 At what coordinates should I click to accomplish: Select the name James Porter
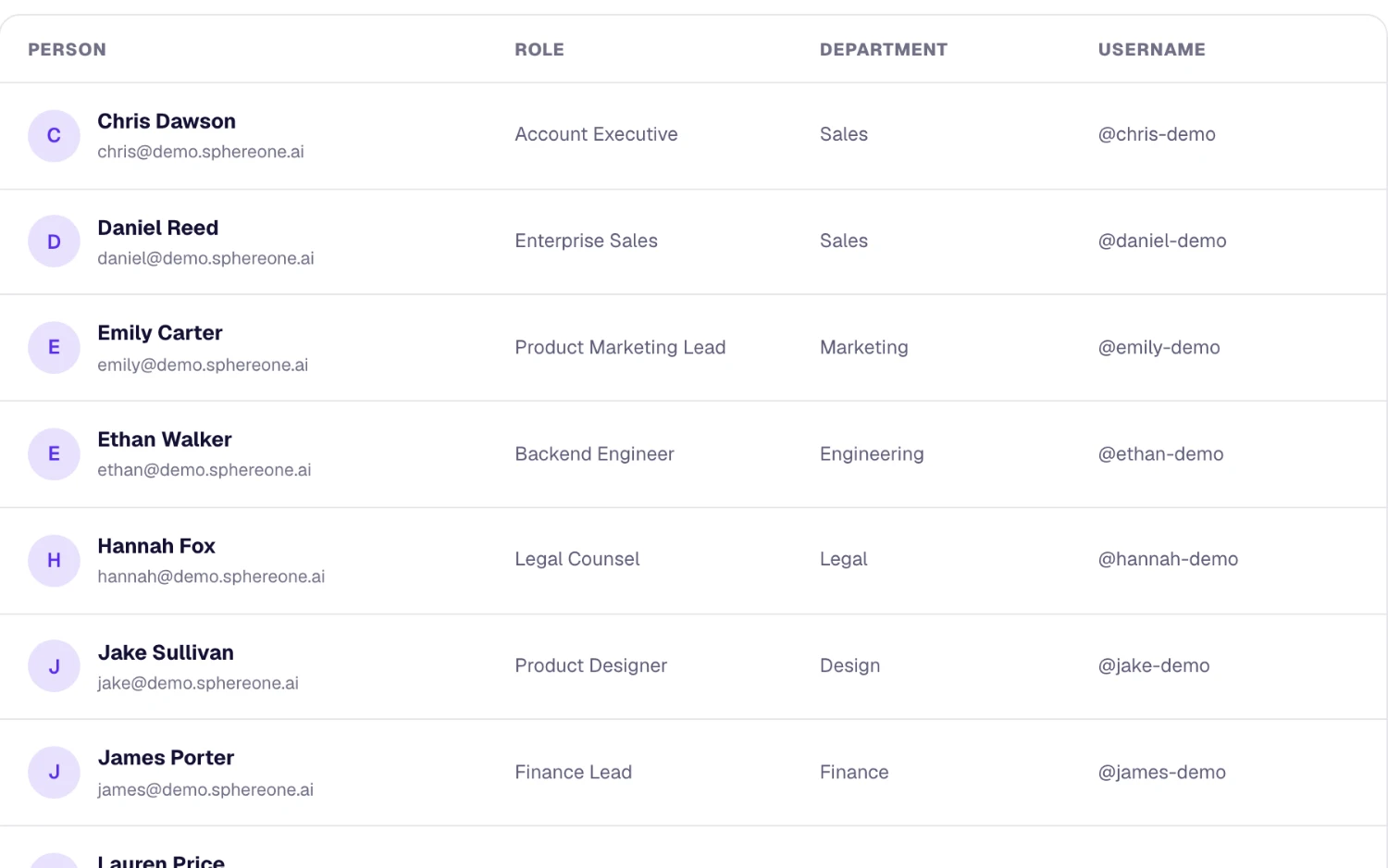166,758
